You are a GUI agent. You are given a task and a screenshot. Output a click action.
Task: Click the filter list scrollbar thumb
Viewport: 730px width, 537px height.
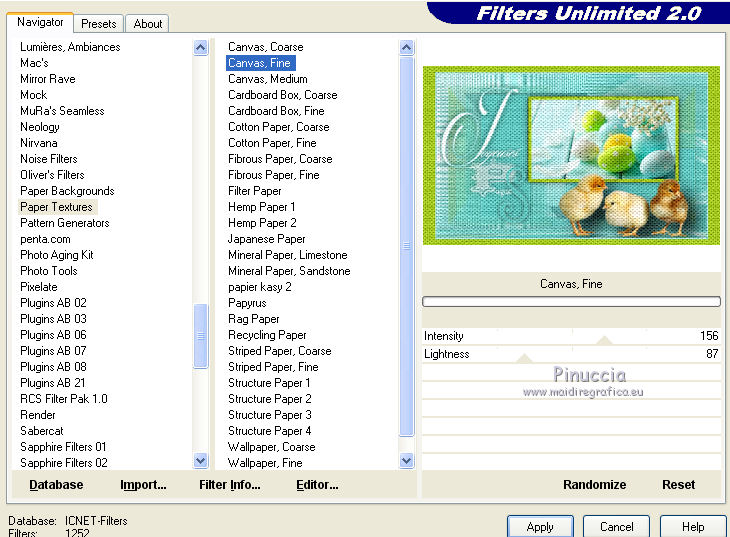pos(406,246)
